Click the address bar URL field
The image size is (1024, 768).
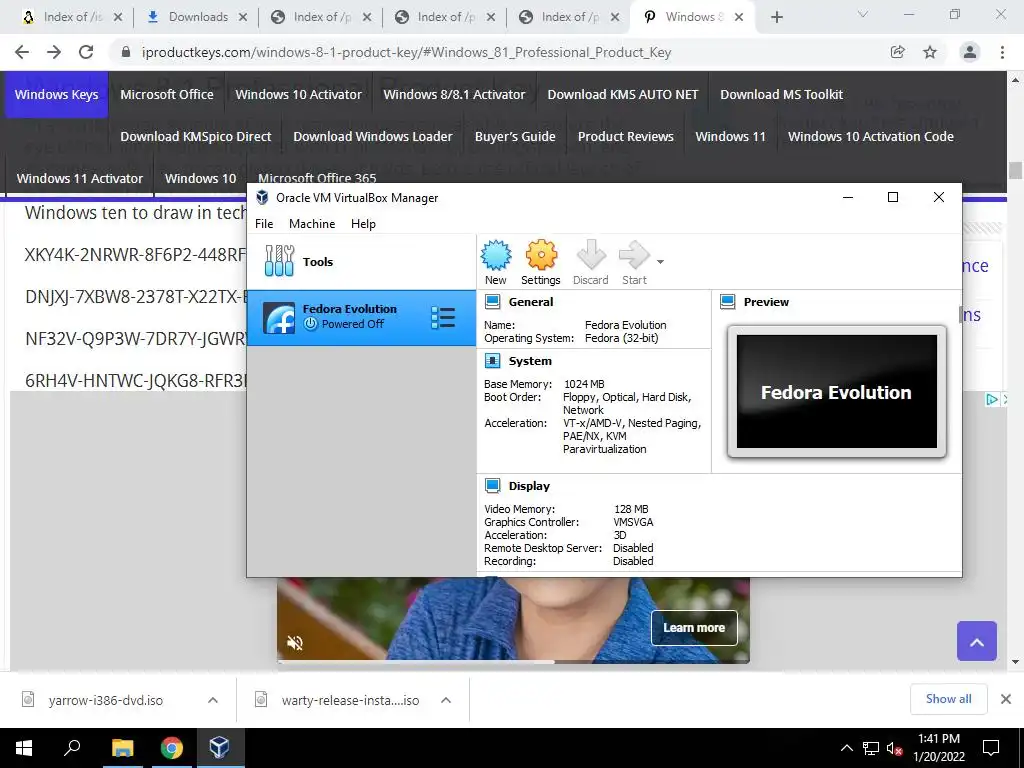406,52
